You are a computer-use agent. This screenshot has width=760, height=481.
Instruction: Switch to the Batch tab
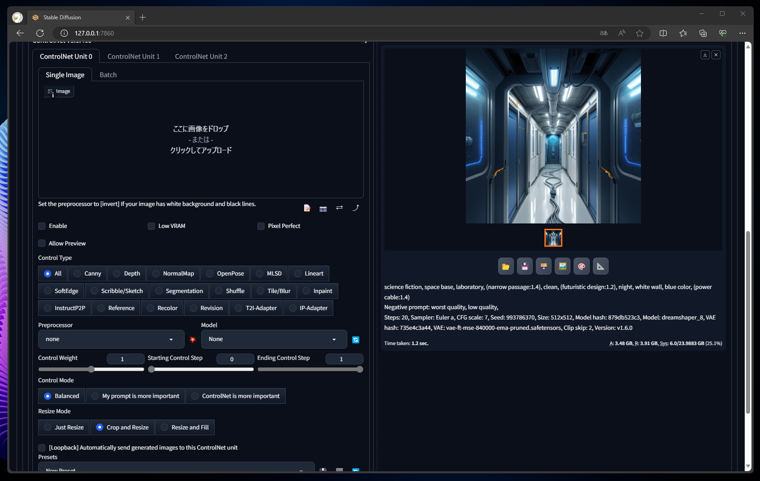point(108,75)
